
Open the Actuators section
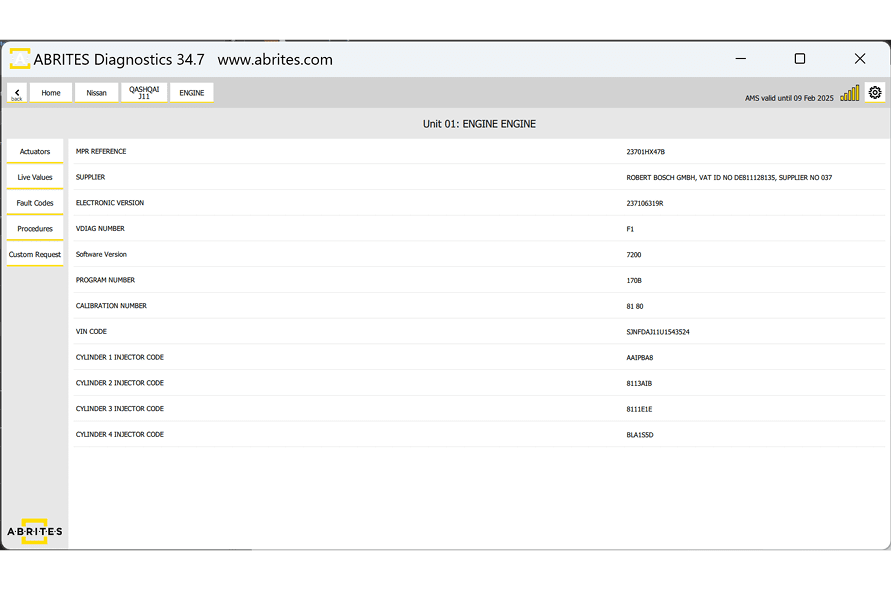35,152
